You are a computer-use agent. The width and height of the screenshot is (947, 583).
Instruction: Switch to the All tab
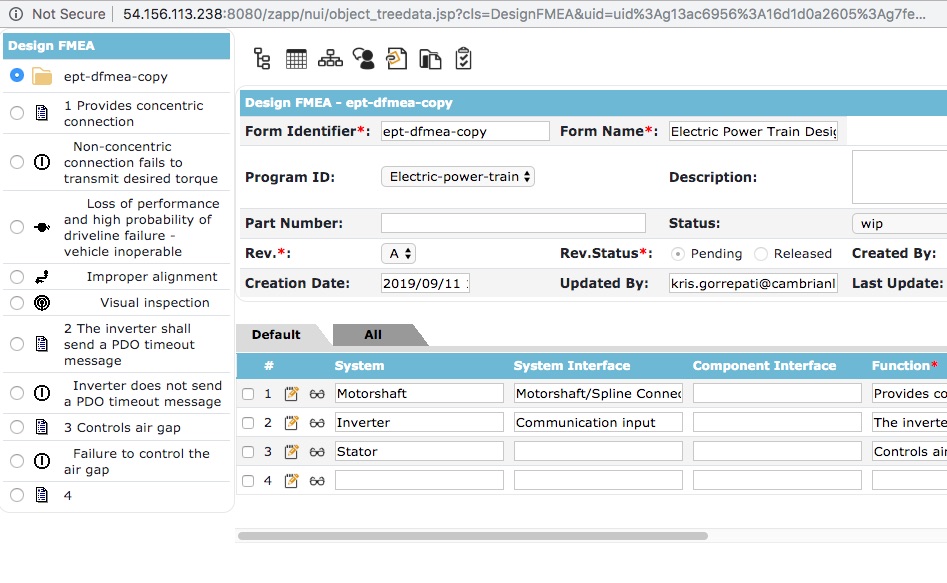[x=373, y=335]
